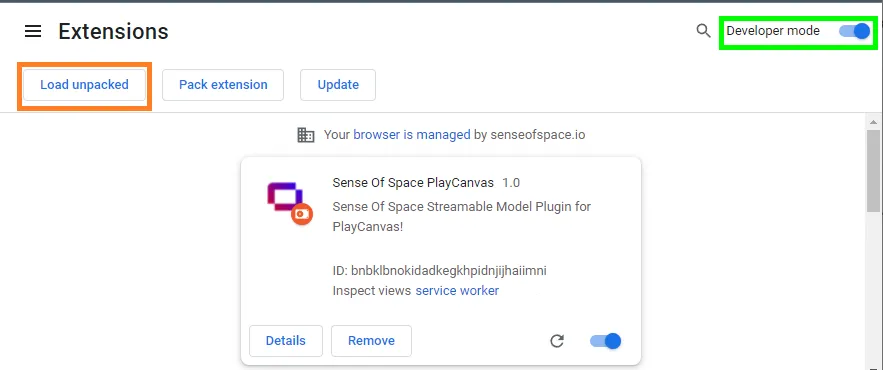Click the Sense Of Space PlayCanvas title
This screenshot has height=370, width=883.
click(413, 182)
